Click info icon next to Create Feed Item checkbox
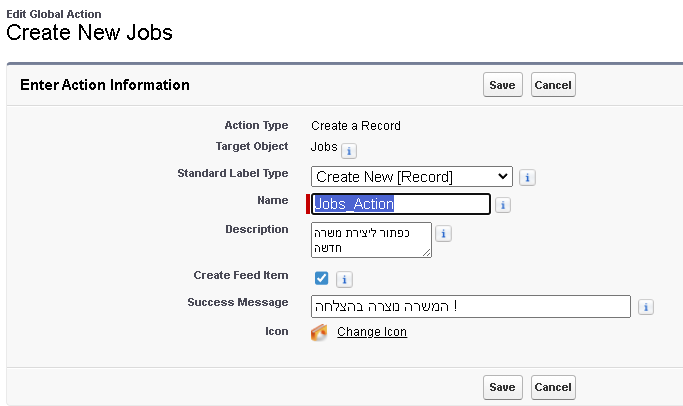683x406 pixels. pos(343,279)
